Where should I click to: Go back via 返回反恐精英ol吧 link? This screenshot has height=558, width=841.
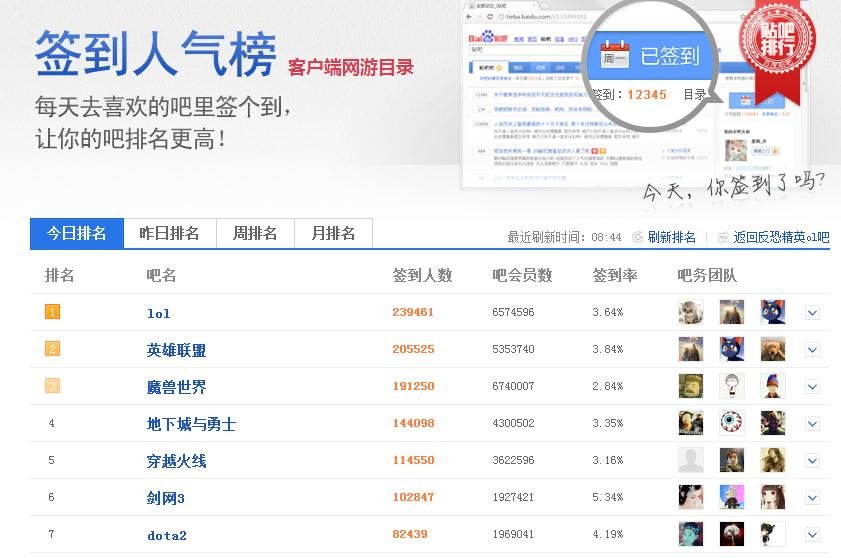point(781,237)
